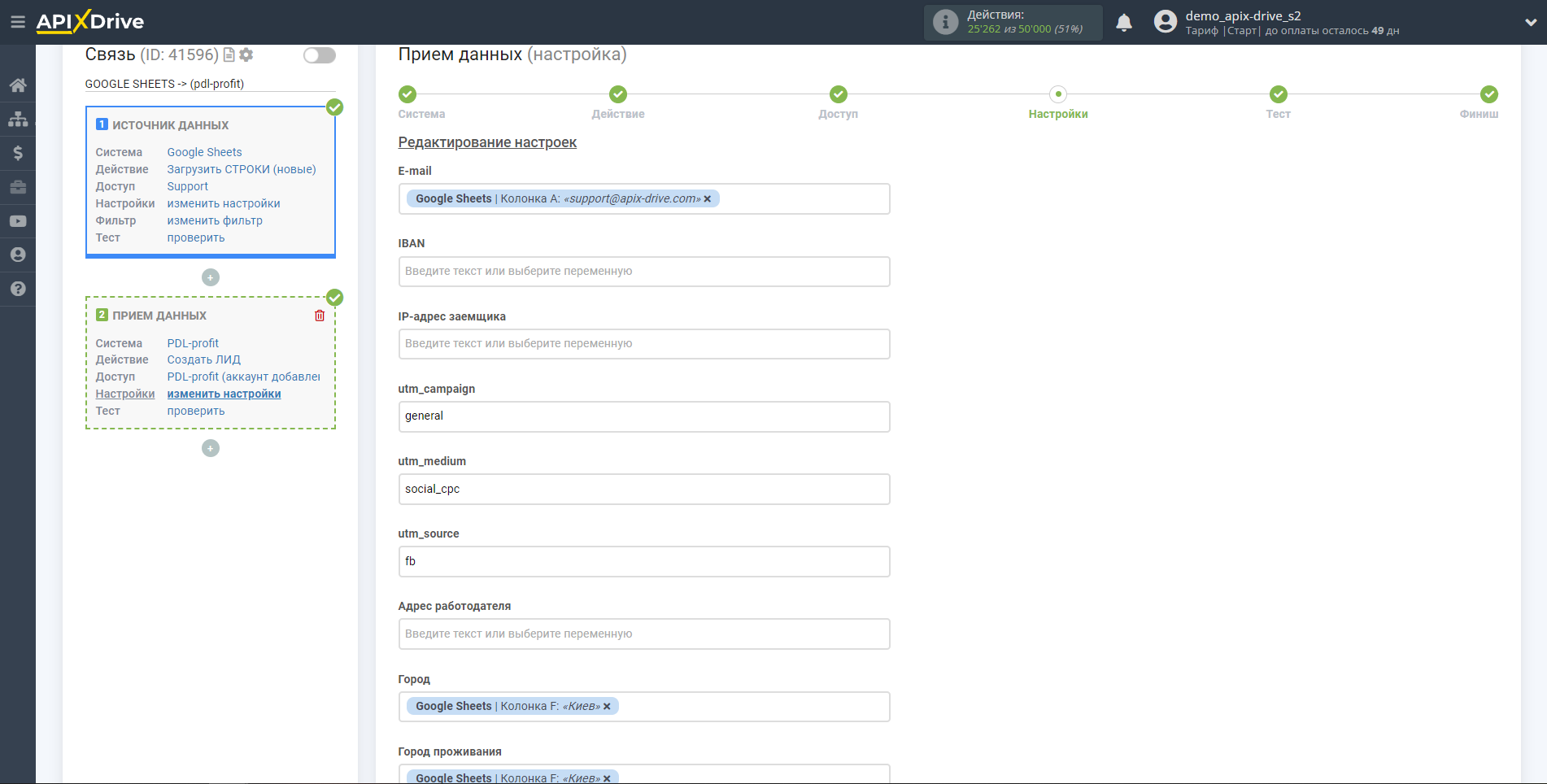Expand the account dropdown chevron
Screen dimensions: 1547x784
point(1530,23)
